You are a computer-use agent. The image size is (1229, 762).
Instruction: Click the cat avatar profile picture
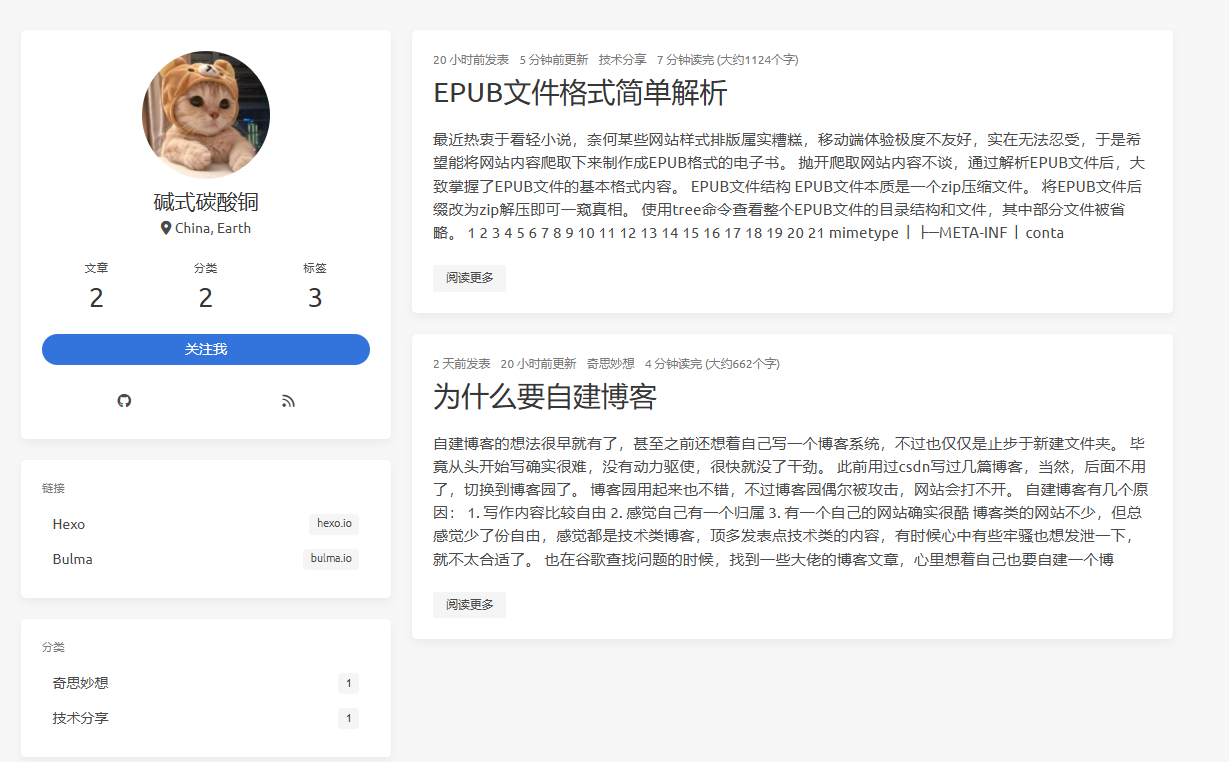tap(206, 115)
